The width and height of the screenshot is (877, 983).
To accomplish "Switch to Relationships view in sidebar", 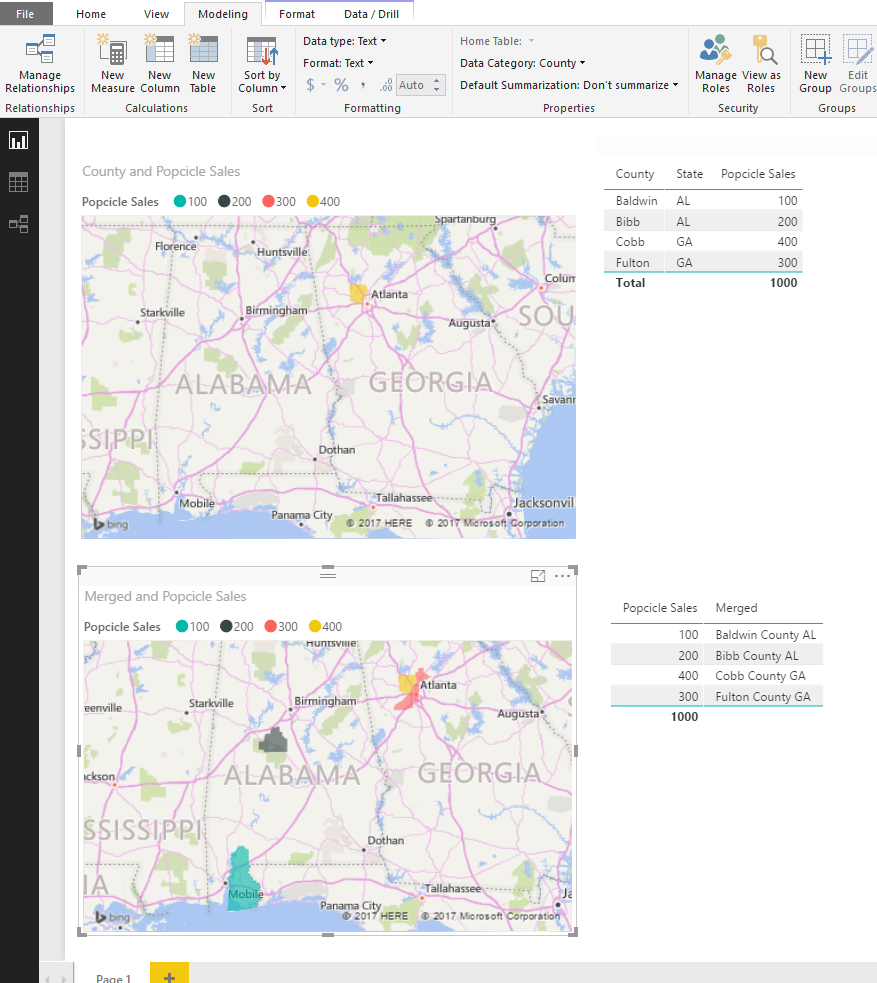I will pos(18,224).
